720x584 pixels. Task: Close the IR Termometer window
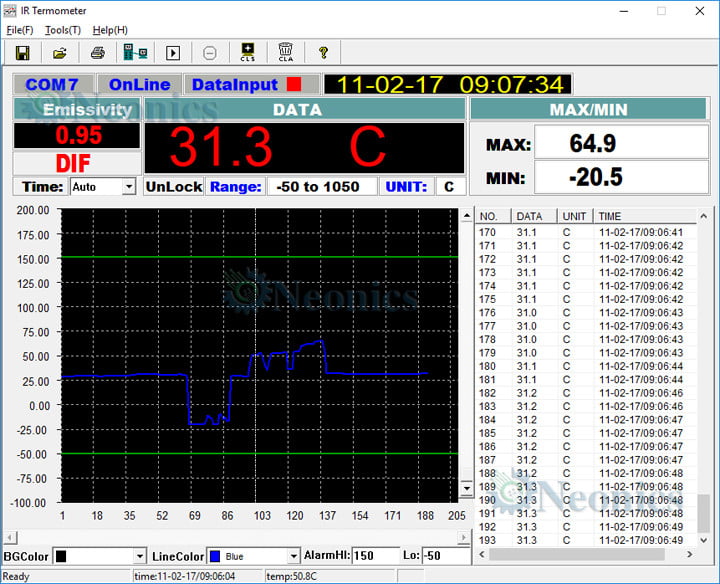point(699,11)
